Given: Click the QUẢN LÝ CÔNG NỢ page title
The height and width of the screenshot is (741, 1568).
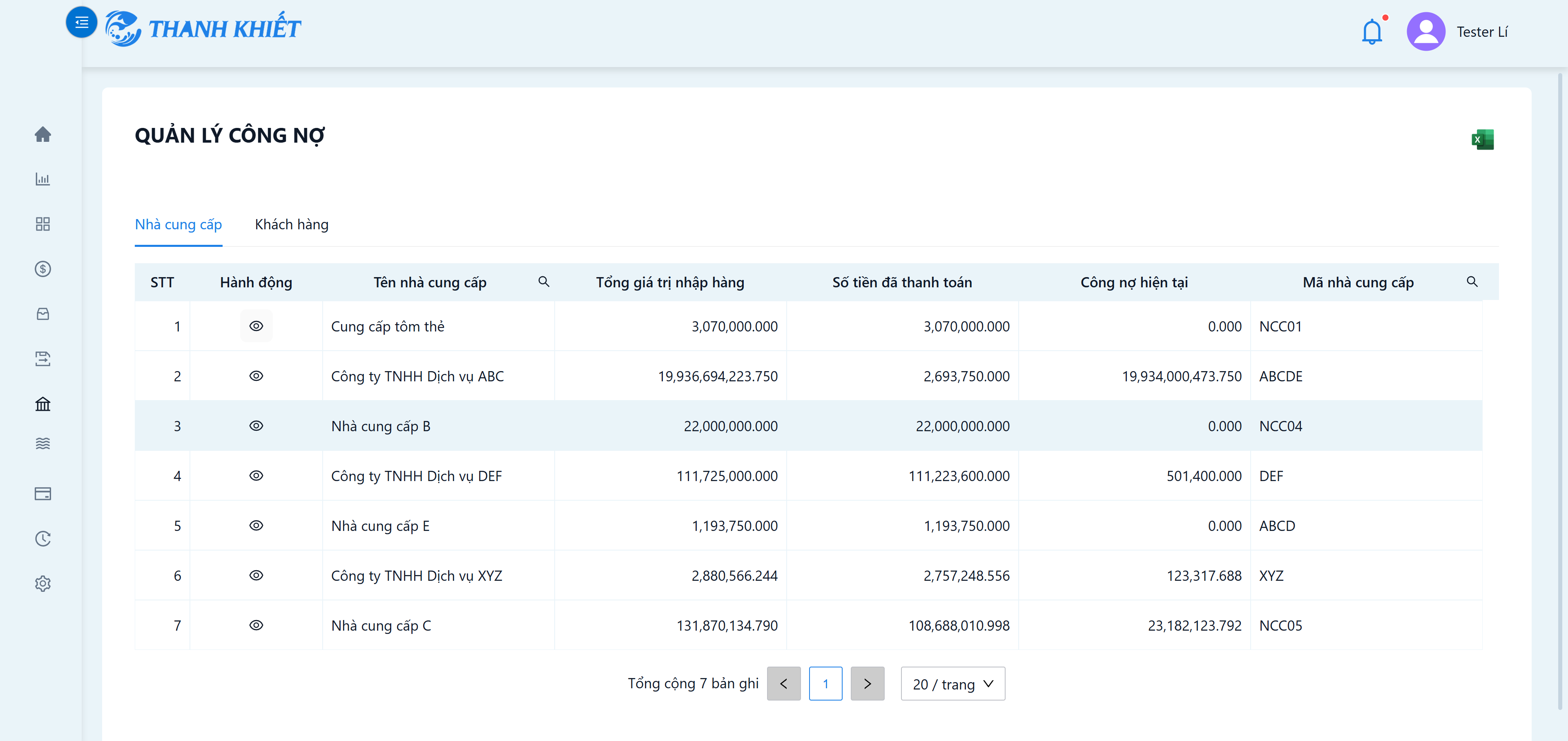Looking at the screenshot, I should click(x=230, y=135).
